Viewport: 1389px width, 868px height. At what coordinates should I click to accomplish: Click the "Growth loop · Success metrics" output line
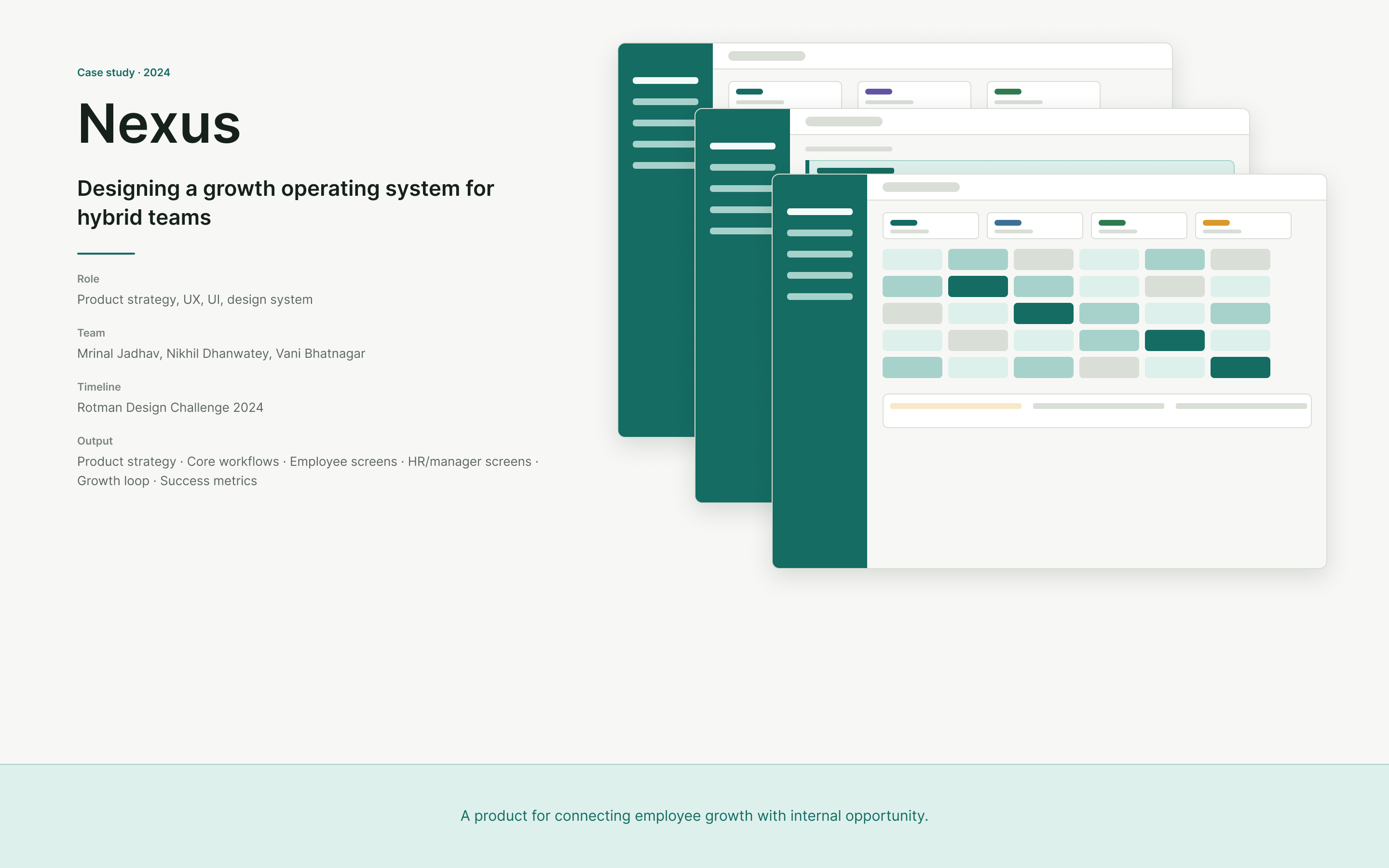[167, 481]
